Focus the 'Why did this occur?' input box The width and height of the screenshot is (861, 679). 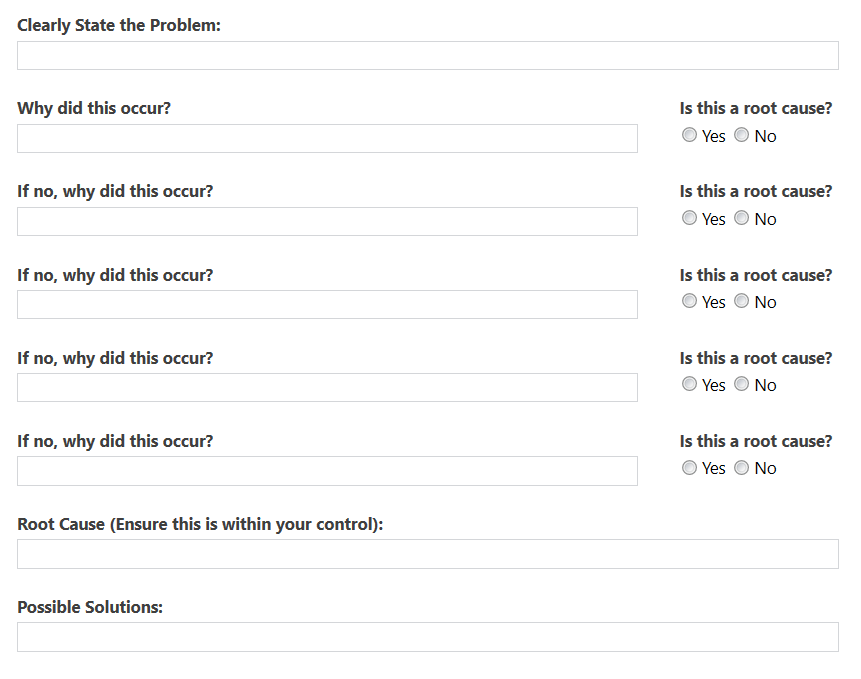tap(327, 138)
